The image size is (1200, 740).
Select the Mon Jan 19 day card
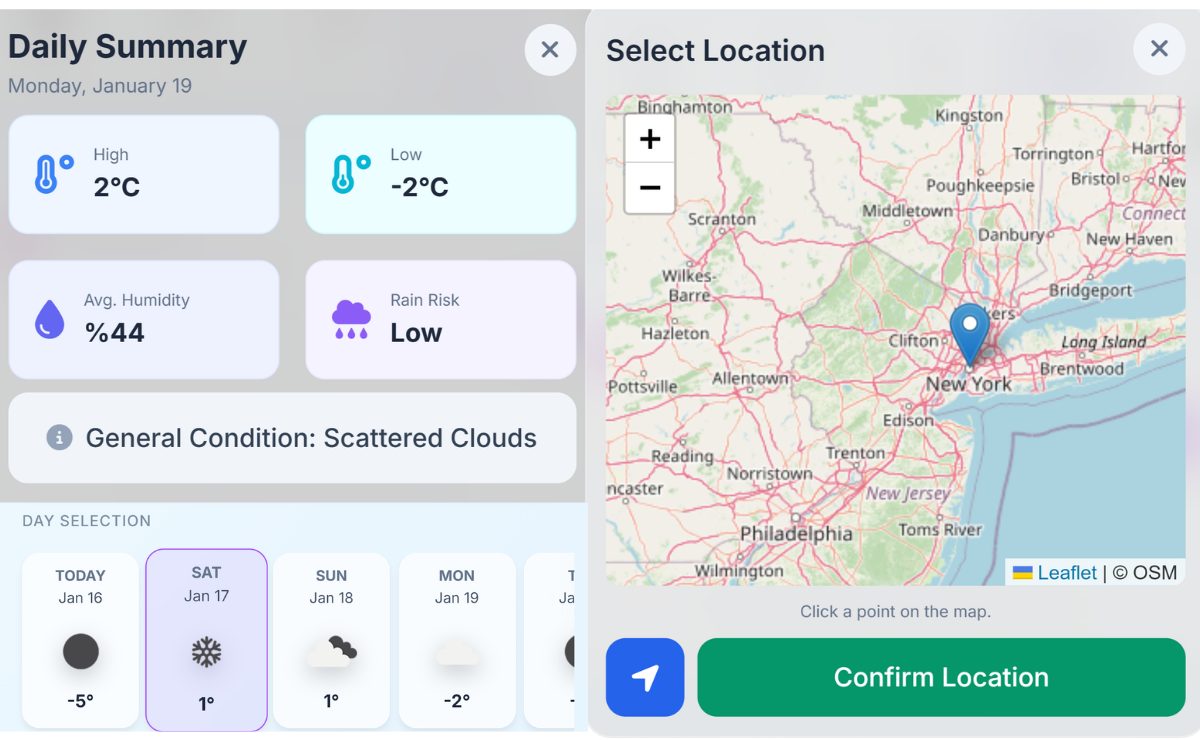pos(457,639)
